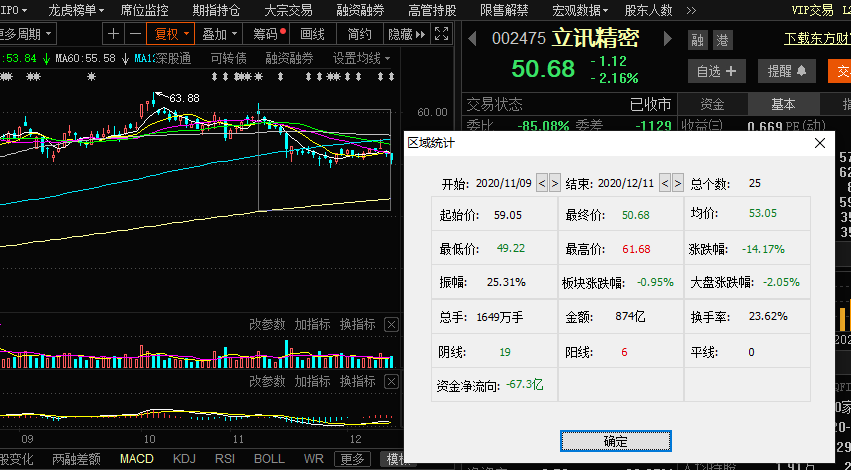
Task: Open 期指持仓 in top menu
Action: (216, 10)
